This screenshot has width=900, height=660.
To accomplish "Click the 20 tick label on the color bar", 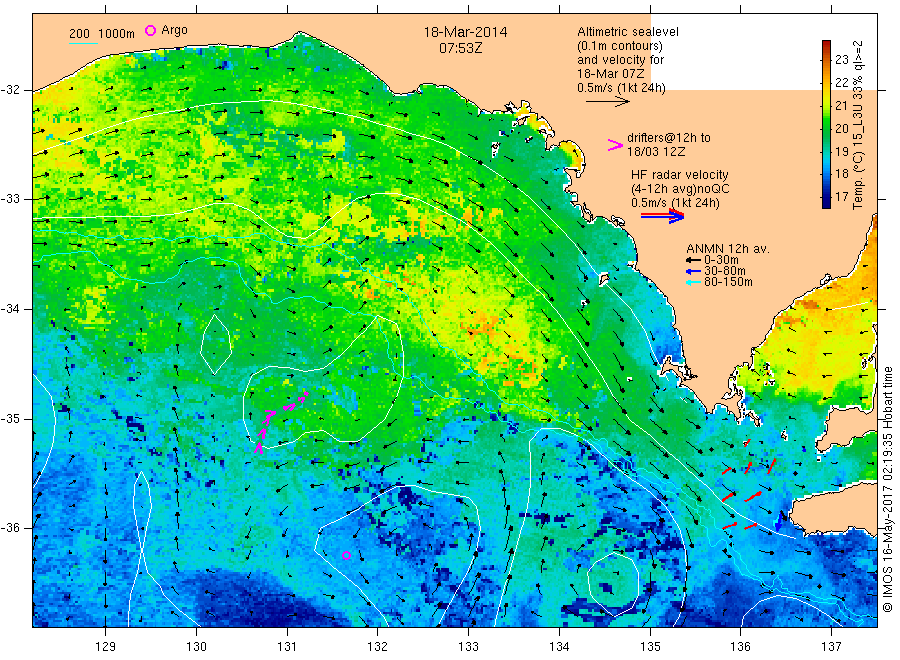I will click(841, 128).
